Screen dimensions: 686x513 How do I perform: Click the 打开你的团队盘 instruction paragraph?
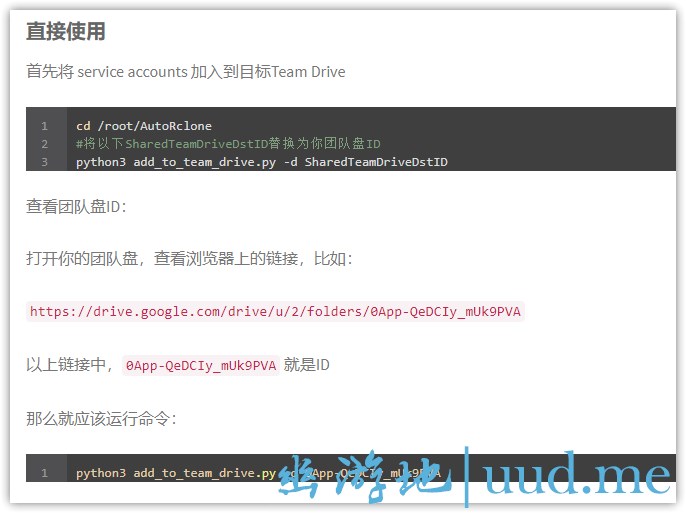coord(189,259)
